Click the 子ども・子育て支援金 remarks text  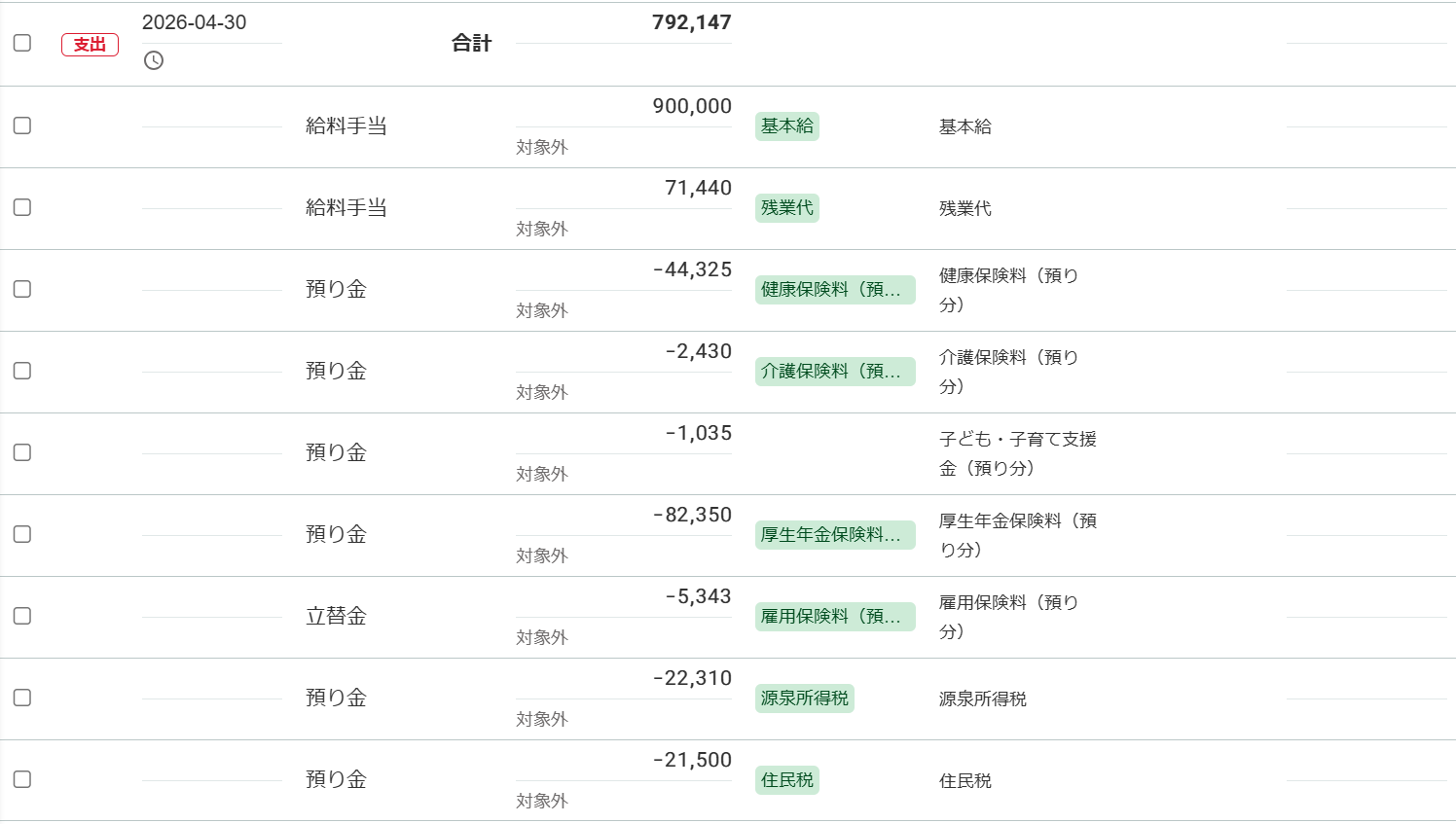[x=1017, y=453]
